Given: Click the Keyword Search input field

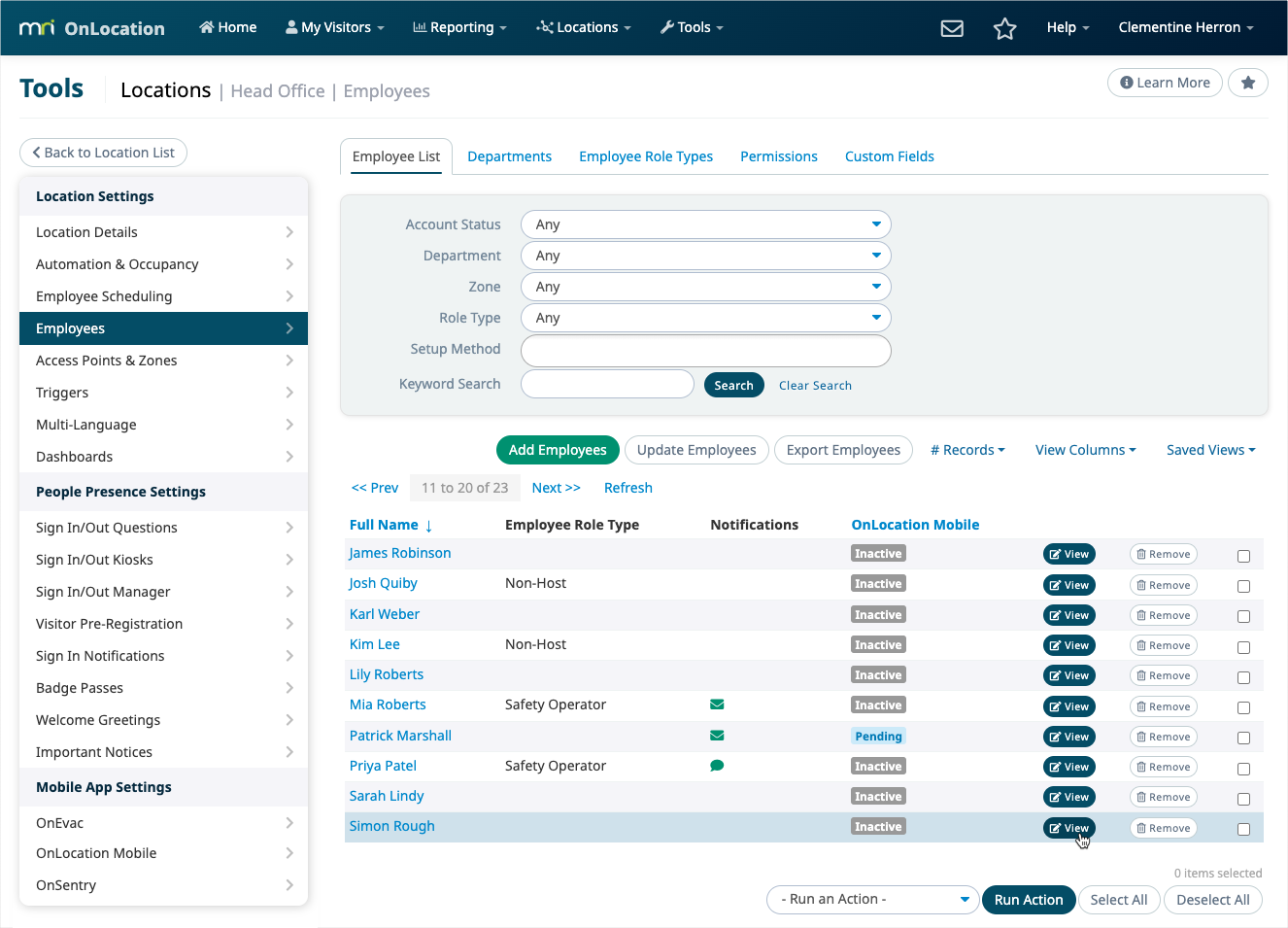Looking at the screenshot, I should 607,384.
